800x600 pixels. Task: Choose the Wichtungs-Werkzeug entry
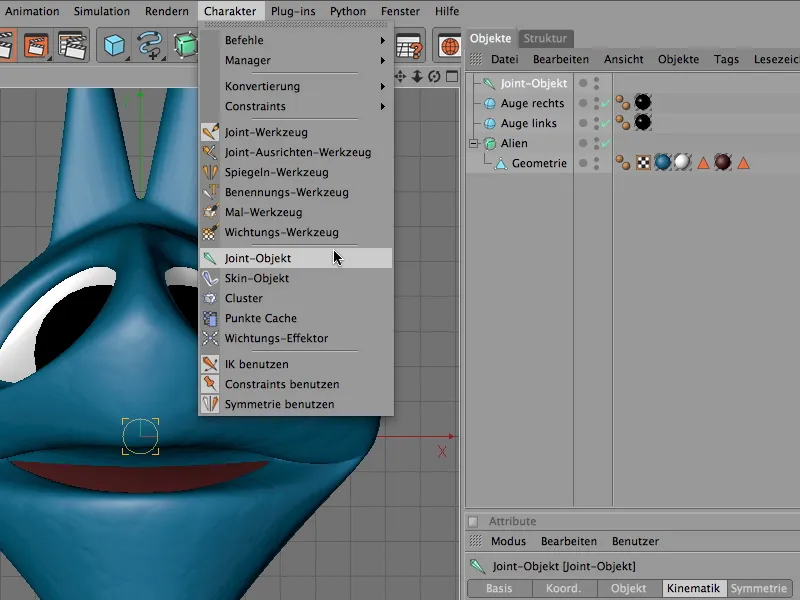point(296,232)
